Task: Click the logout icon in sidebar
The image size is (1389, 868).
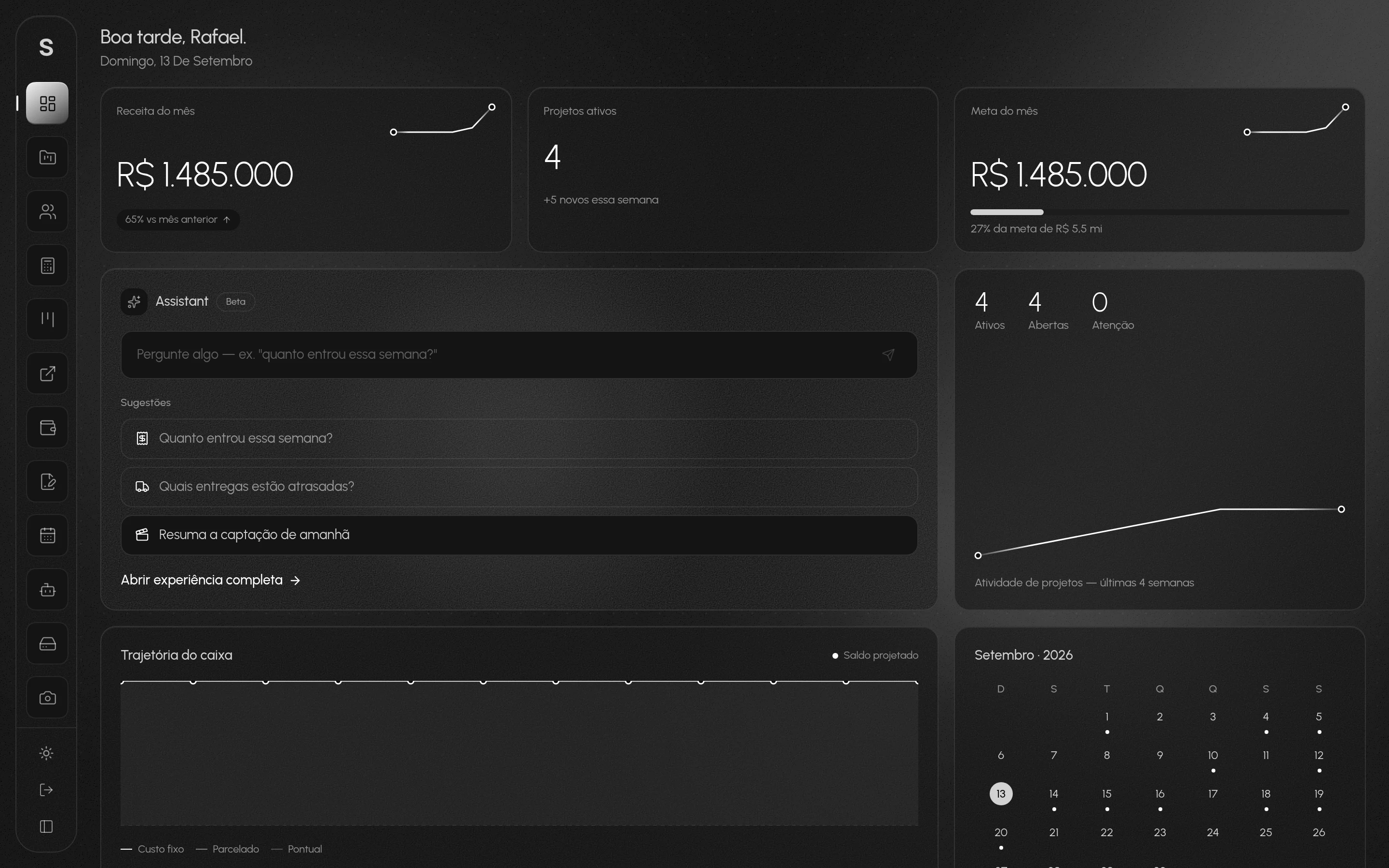Action: pyautogui.click(x=46, y=790)
